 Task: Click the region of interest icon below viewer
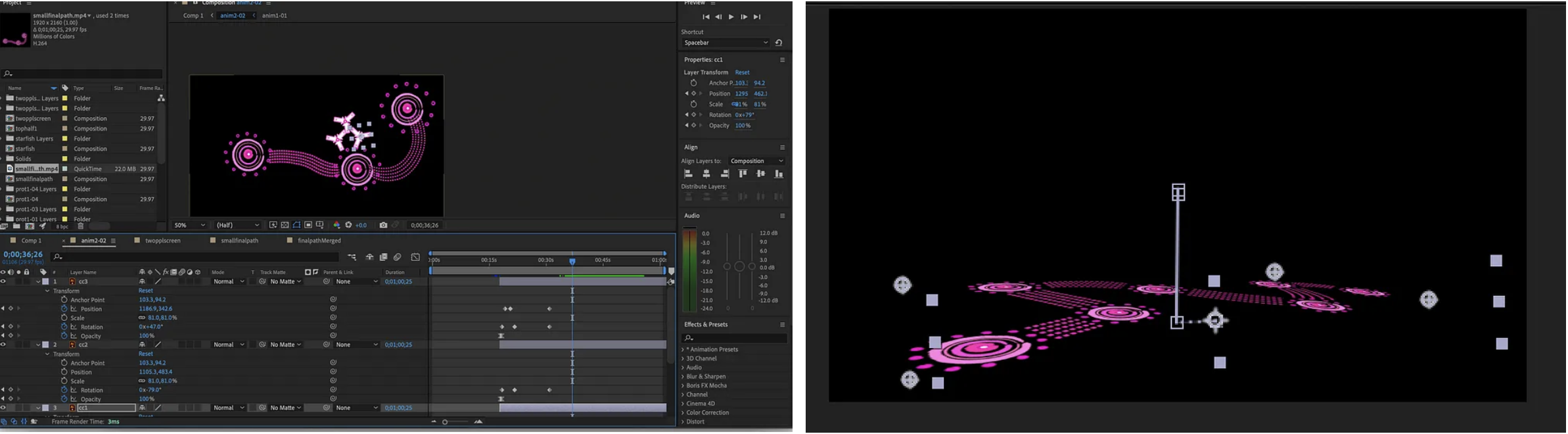tap(308, 225)
